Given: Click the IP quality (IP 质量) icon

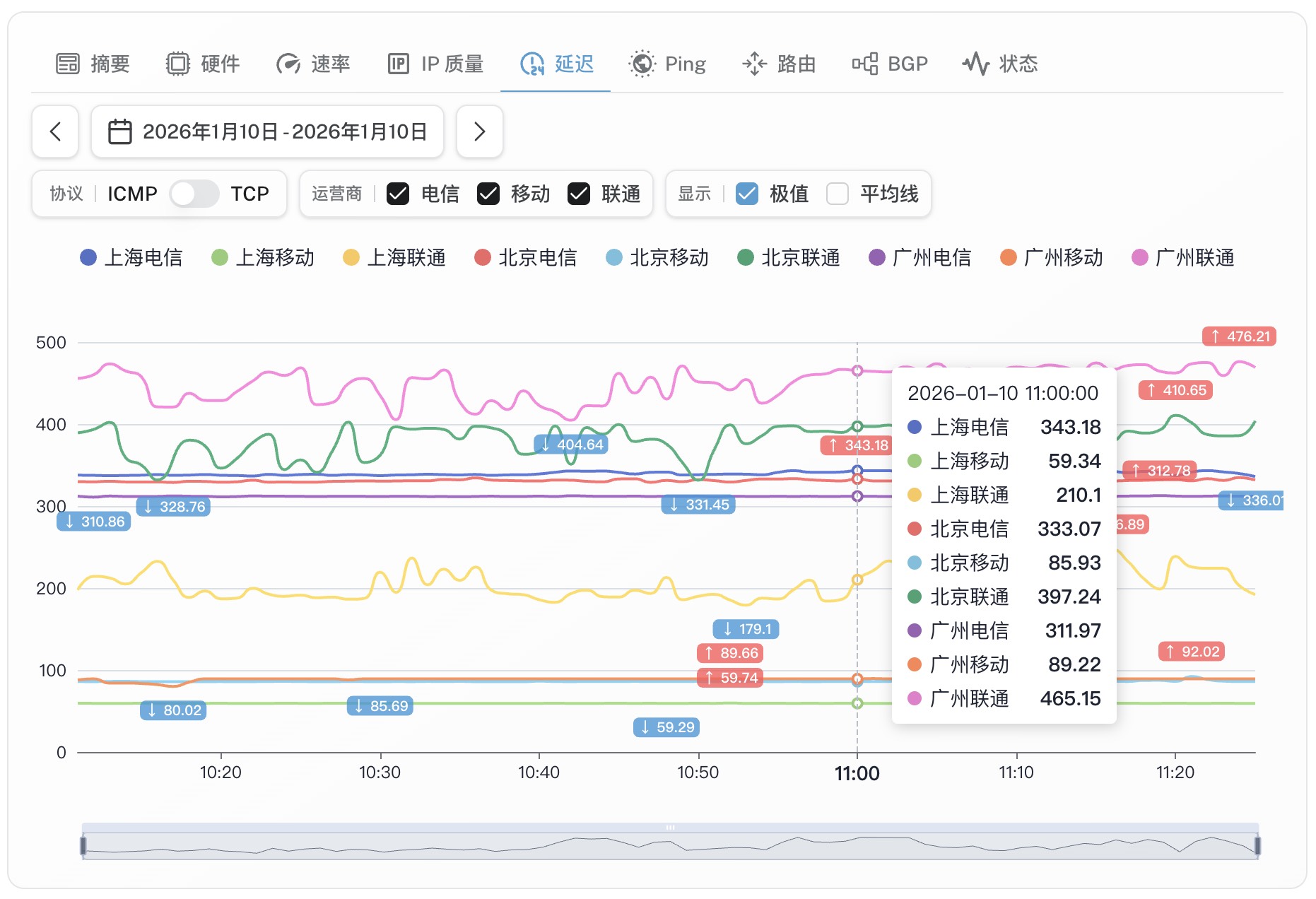Looking at the screenshot, I should [x=398, y=64].
